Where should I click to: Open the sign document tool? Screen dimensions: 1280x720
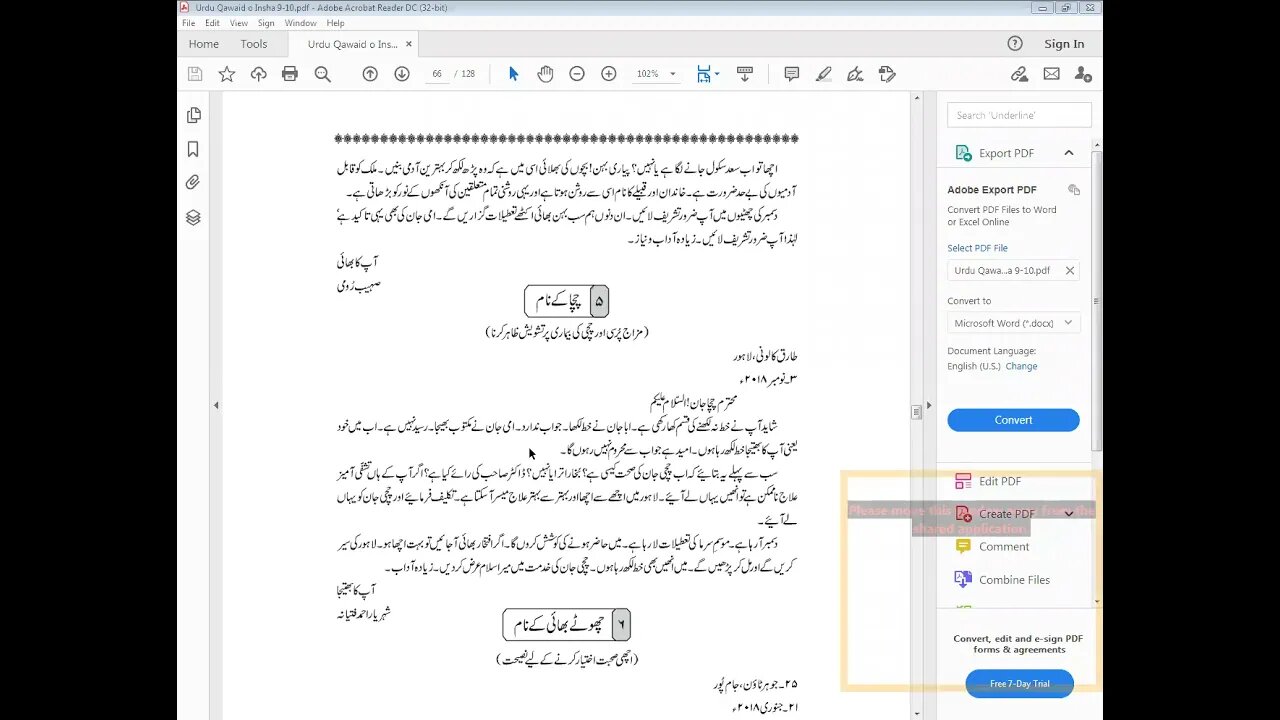(855, 74)
